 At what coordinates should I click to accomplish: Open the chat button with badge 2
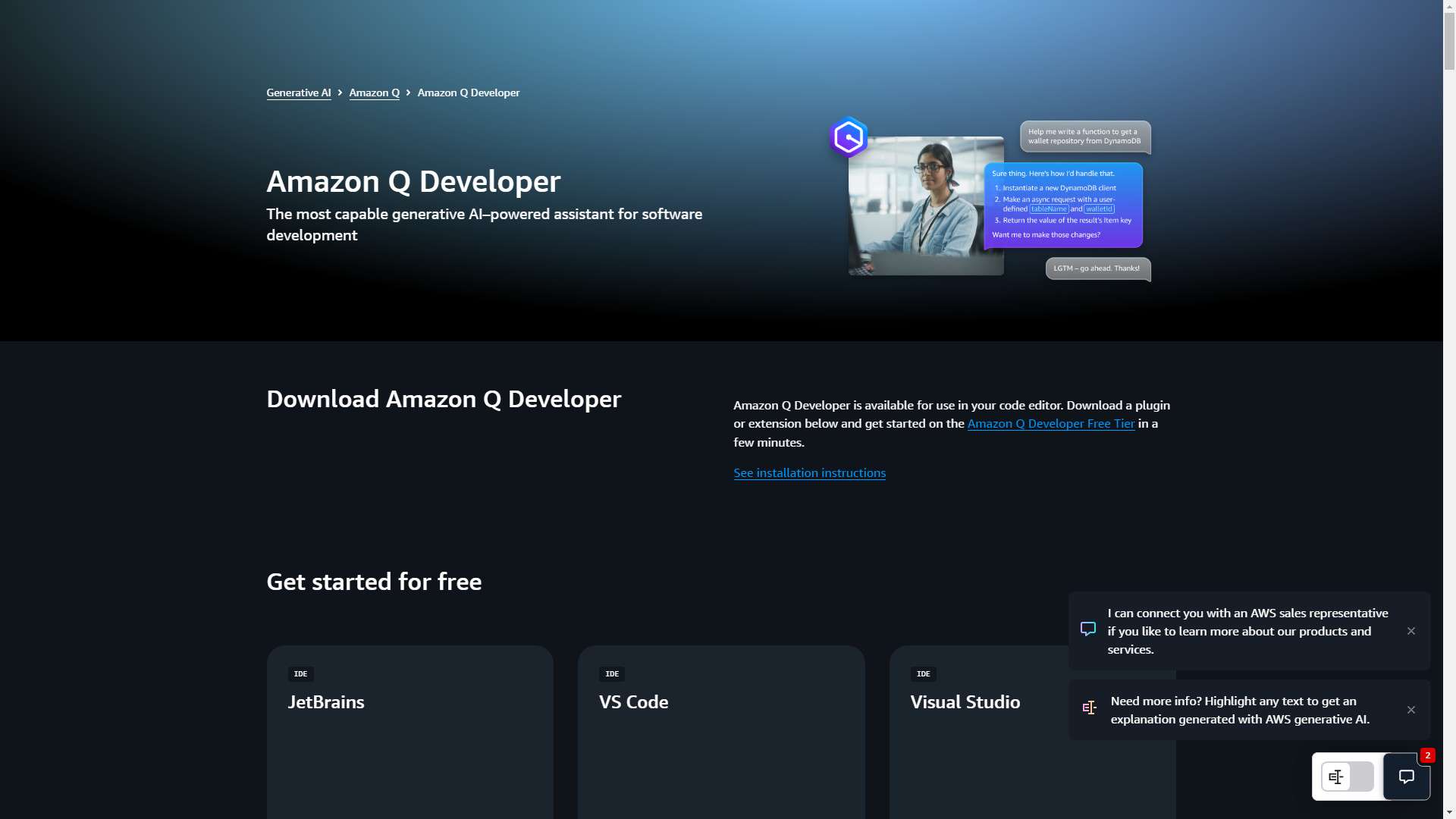click(x=1407, y=777)
